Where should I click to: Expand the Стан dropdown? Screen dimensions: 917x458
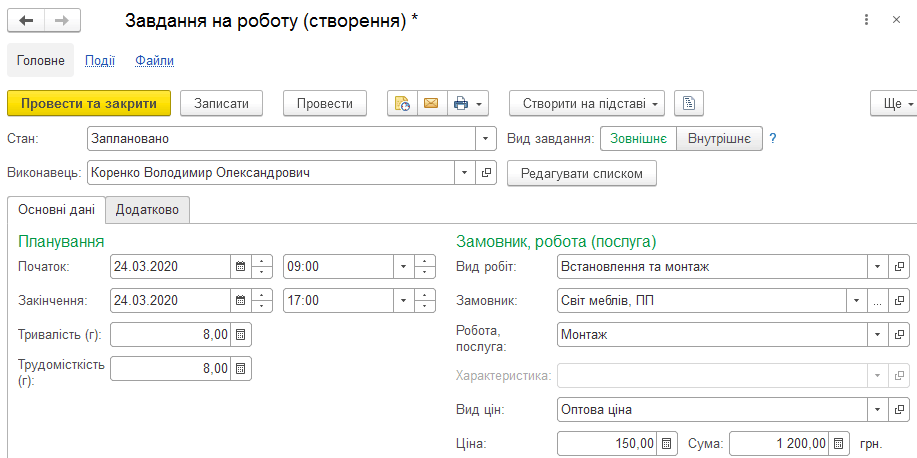[x=485, y=139]
